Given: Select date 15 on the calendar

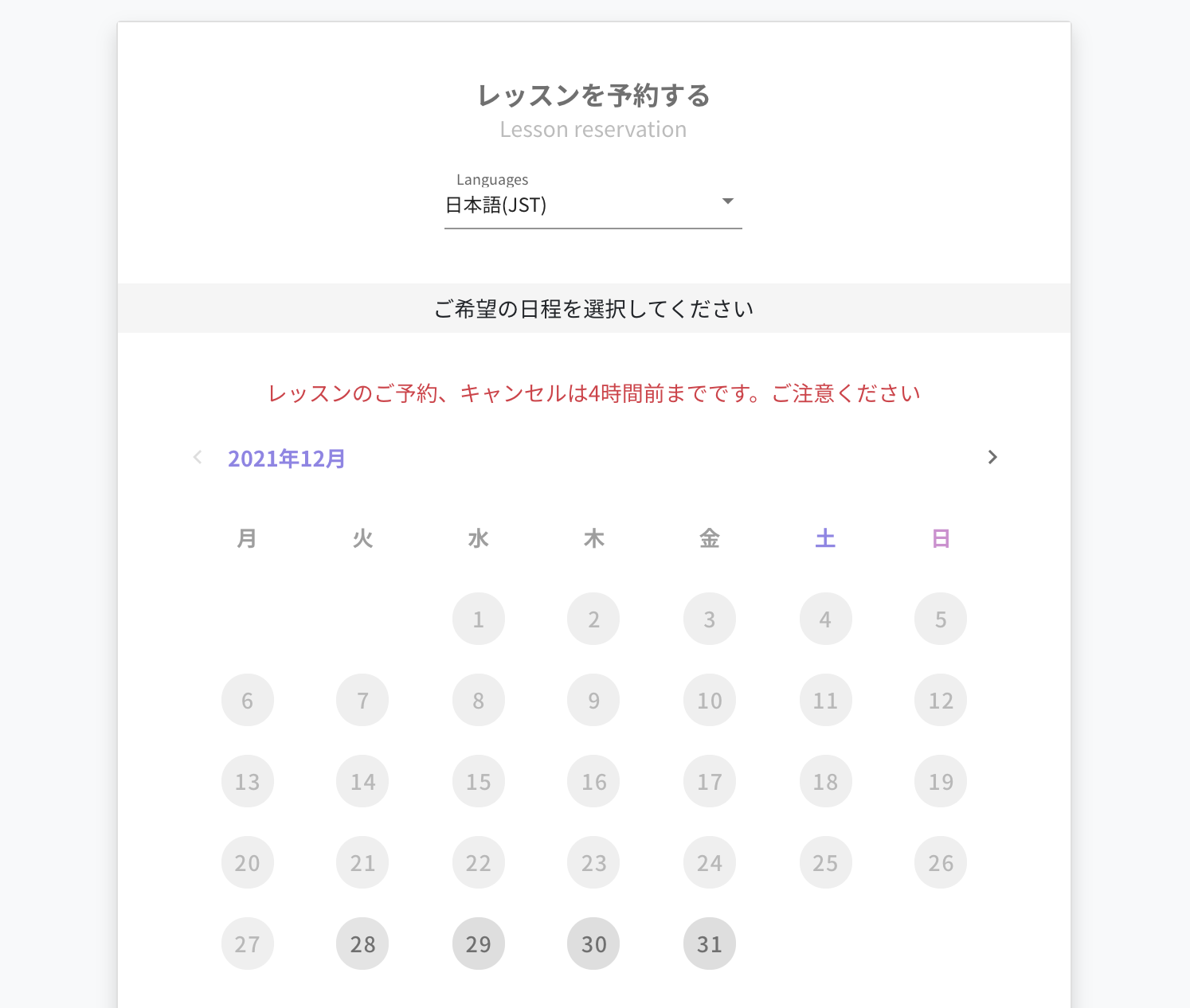Looking at the screenshot, I should (478, 781).
